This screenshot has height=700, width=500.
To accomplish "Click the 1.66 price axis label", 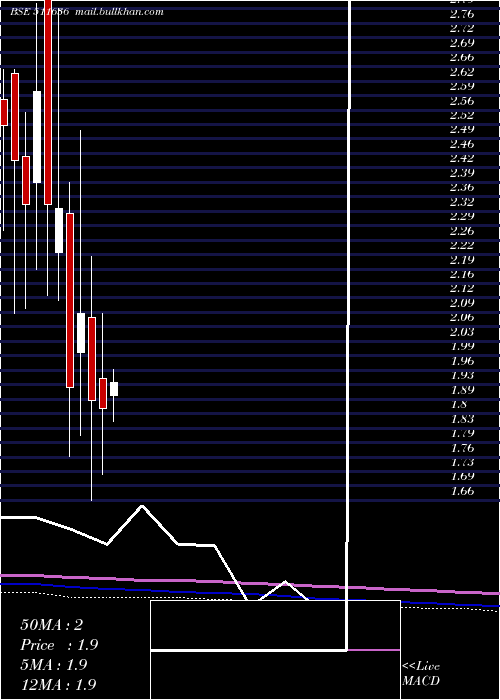I will click(x=462, y=491).
